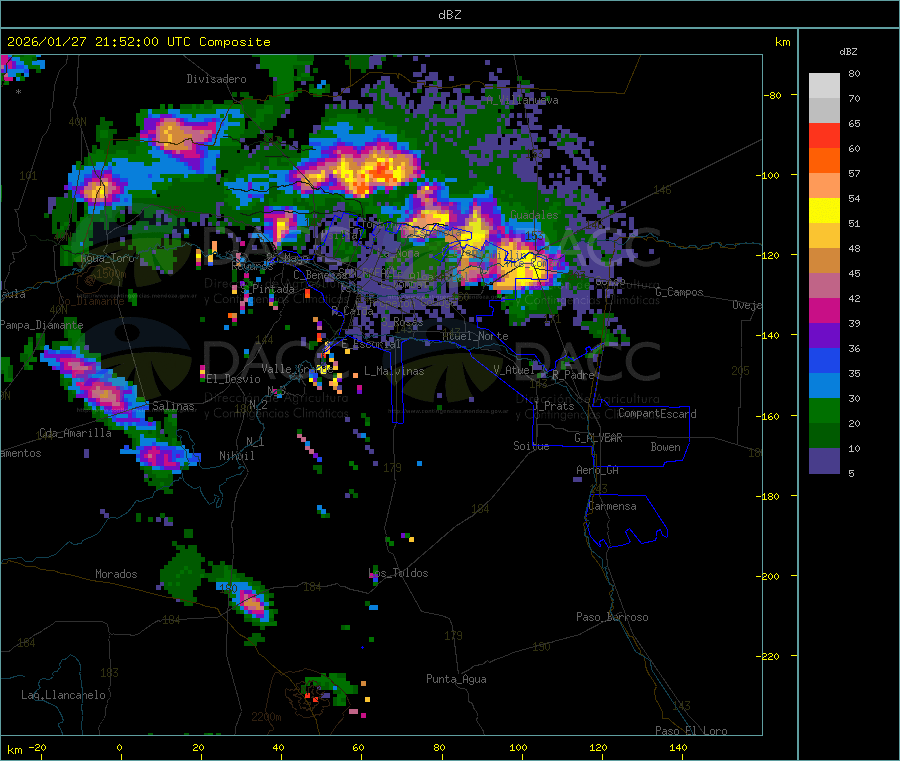Viewport: 900px width, 761px height.
Task: Select the light blue 30–35 dBZ legend swatch
Action: [824, 386]
